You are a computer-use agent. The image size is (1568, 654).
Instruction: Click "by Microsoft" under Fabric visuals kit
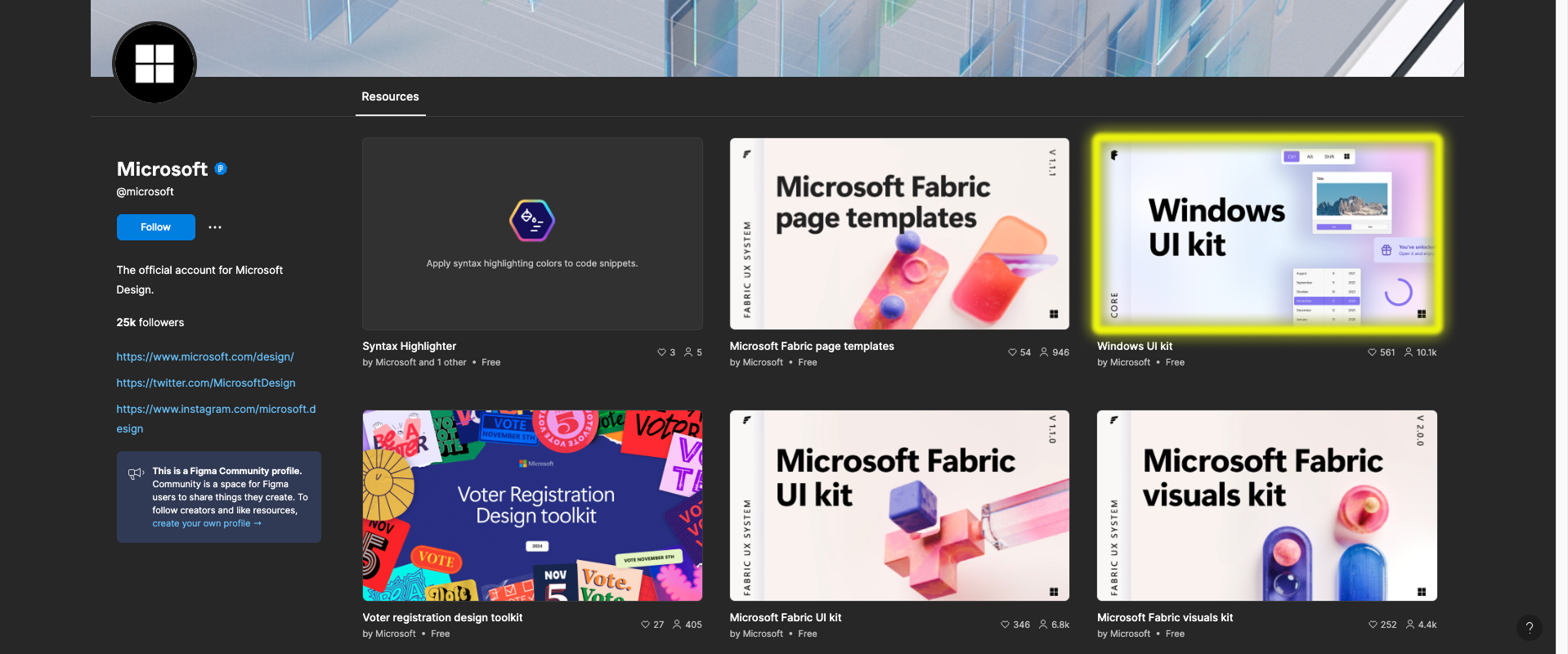pyautogui.click(x=1124, y=634)
